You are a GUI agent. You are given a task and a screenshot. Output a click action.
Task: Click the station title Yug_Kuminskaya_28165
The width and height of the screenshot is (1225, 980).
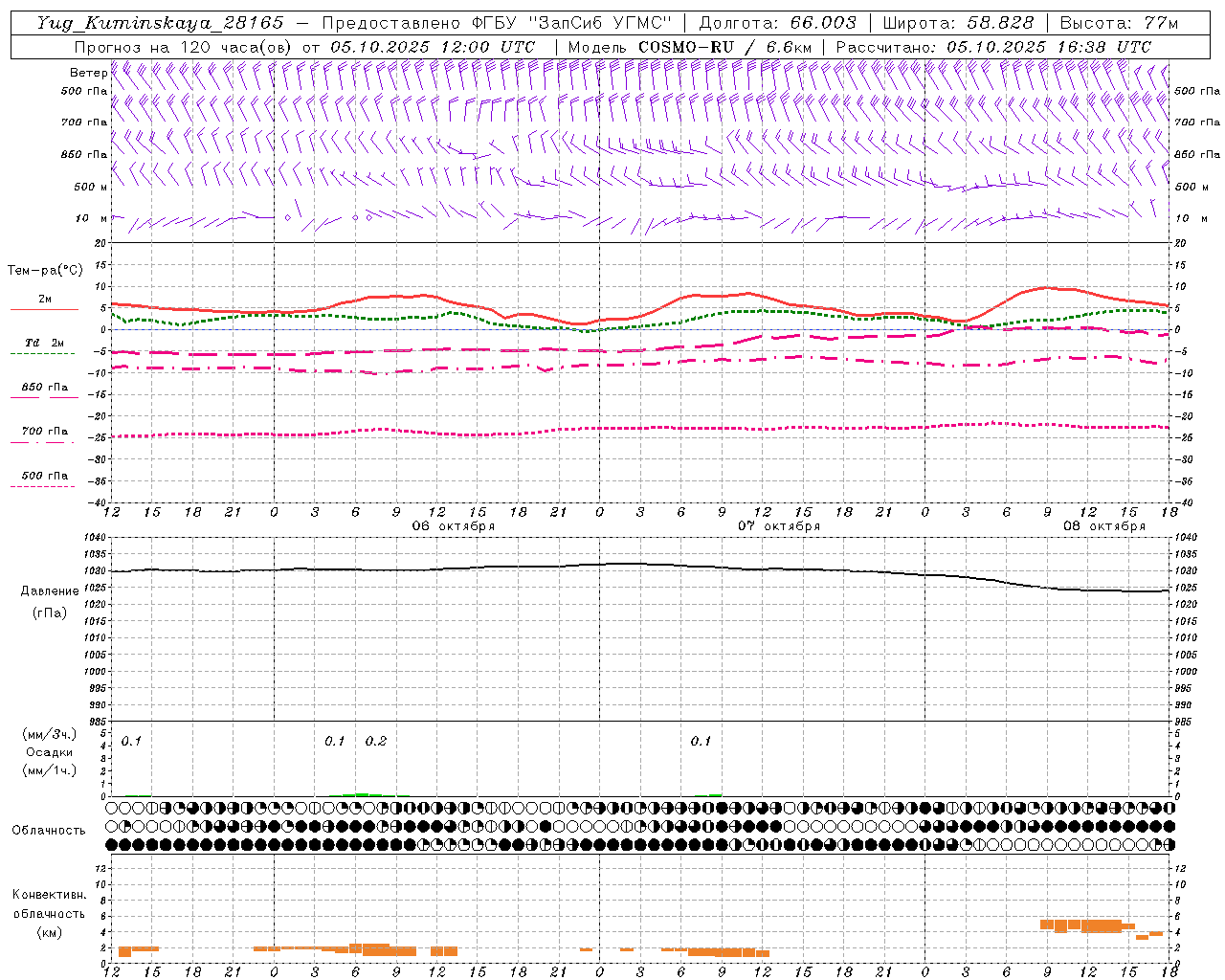tap(160, 23)
